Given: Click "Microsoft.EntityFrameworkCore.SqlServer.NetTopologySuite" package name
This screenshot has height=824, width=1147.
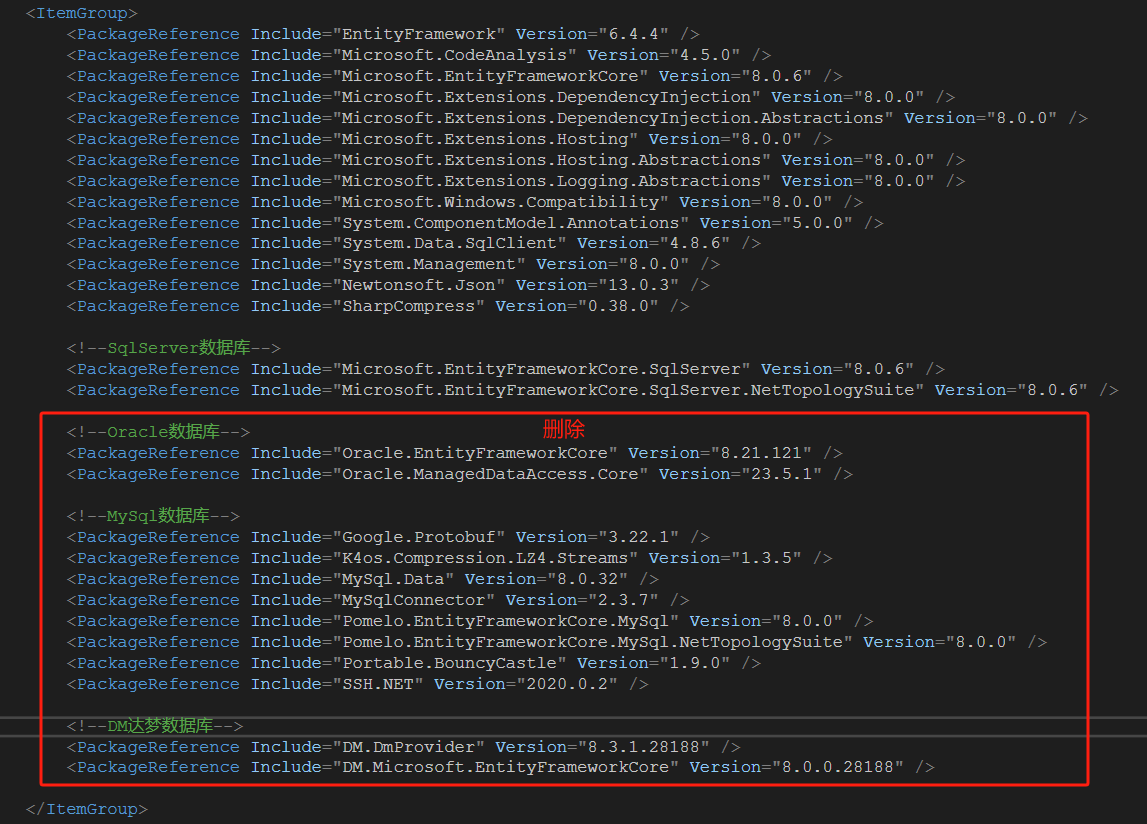Looking at the screenshot, I should [628, 391].
